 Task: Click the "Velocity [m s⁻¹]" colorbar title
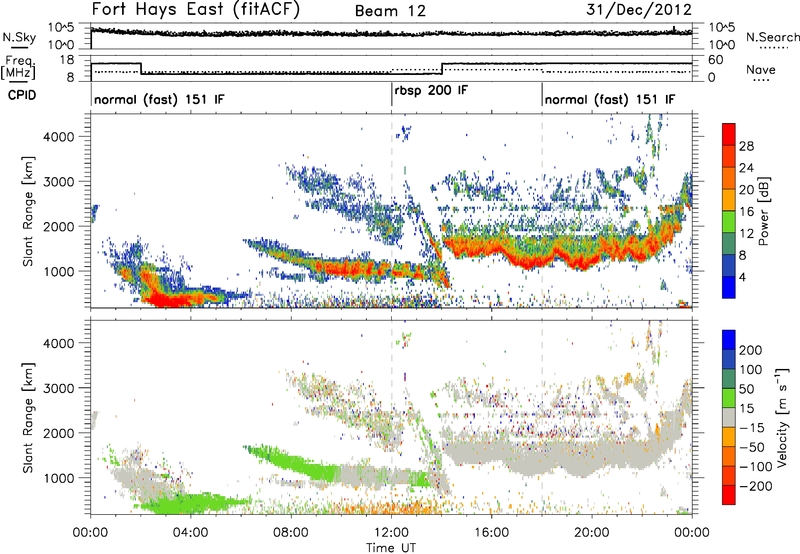(782, 417)
